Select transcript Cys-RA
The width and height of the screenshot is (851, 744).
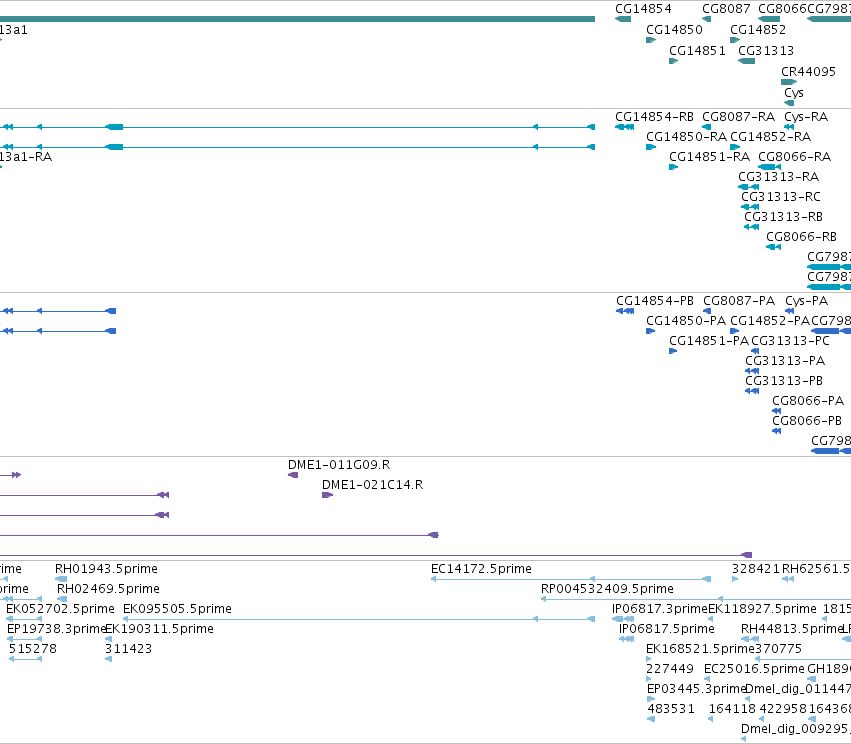click(x=806, y=117)
